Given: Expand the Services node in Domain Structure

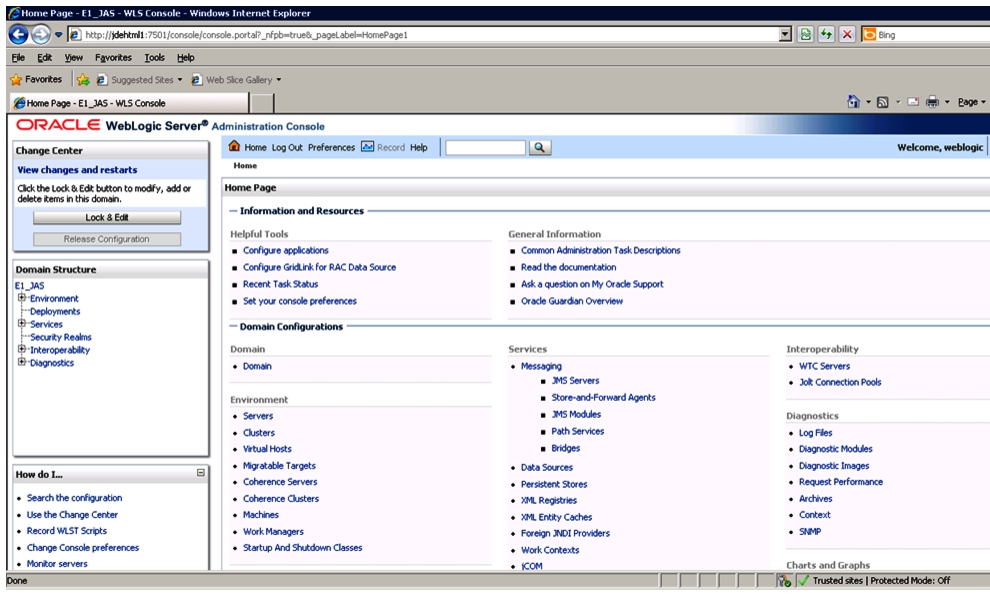Looking at the screenshot, I should [21, 324].
